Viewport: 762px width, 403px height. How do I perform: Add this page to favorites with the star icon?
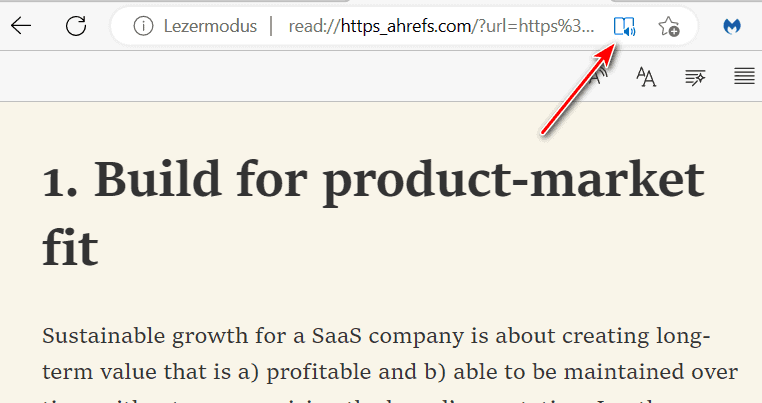pyautogui.click(x=669, y=26)
